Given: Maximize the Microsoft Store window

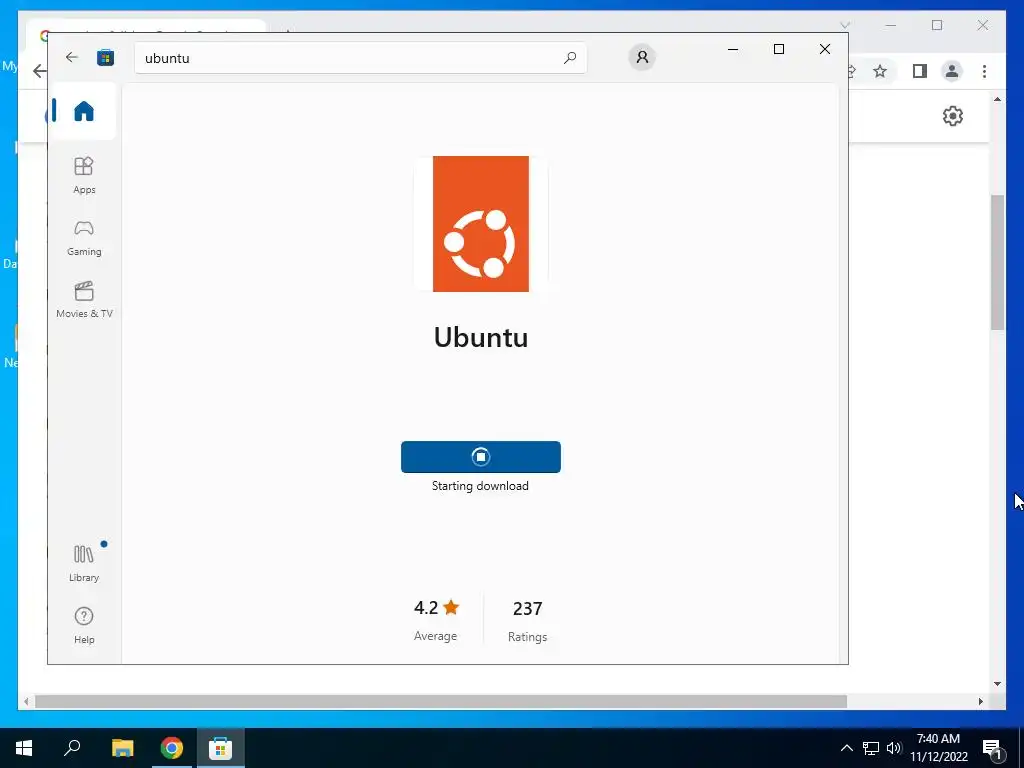Looking at the screenshot, I should click(778, 49).
